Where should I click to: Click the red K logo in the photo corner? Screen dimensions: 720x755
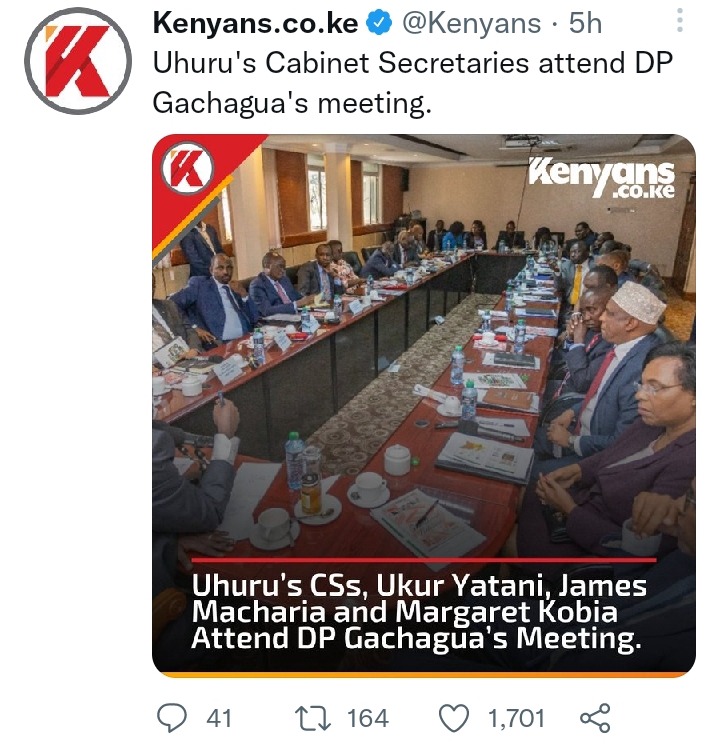pyautogui.click(x=187, y=167)
